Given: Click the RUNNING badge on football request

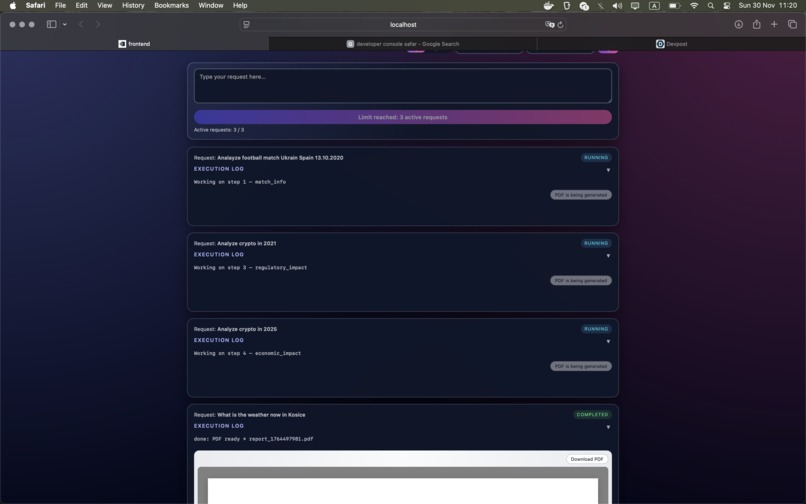Looking at the screenshot, I should (x=596, y=158).
